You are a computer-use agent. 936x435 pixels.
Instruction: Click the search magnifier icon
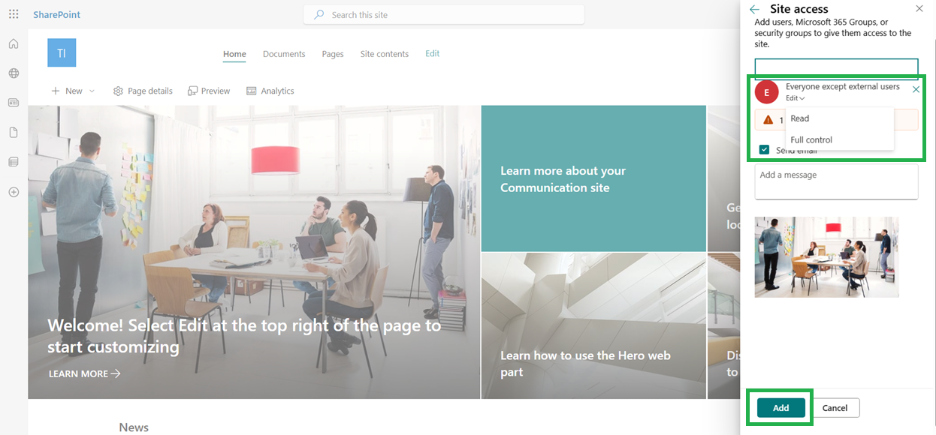pos(319,15)
